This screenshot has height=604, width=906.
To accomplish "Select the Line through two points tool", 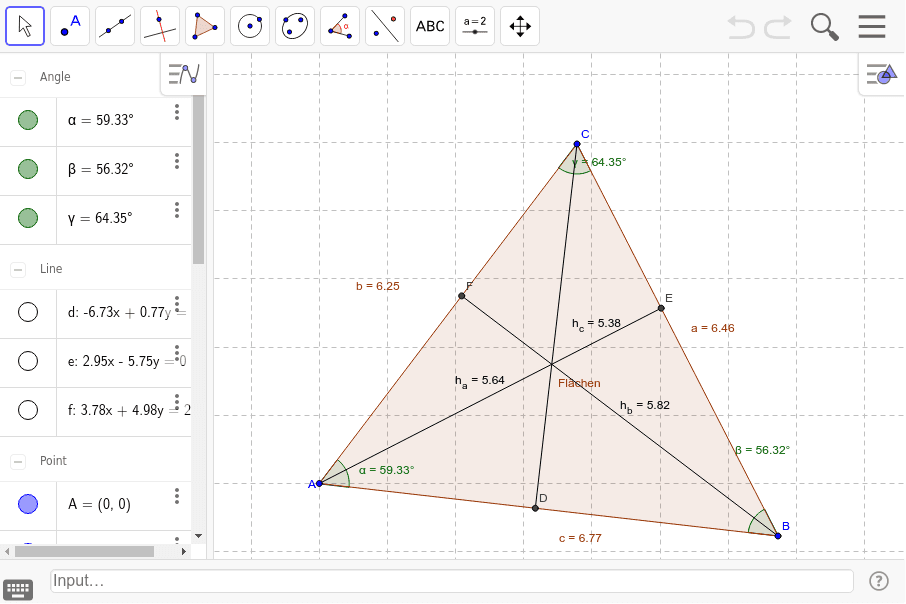I will [x=115, y=26].
